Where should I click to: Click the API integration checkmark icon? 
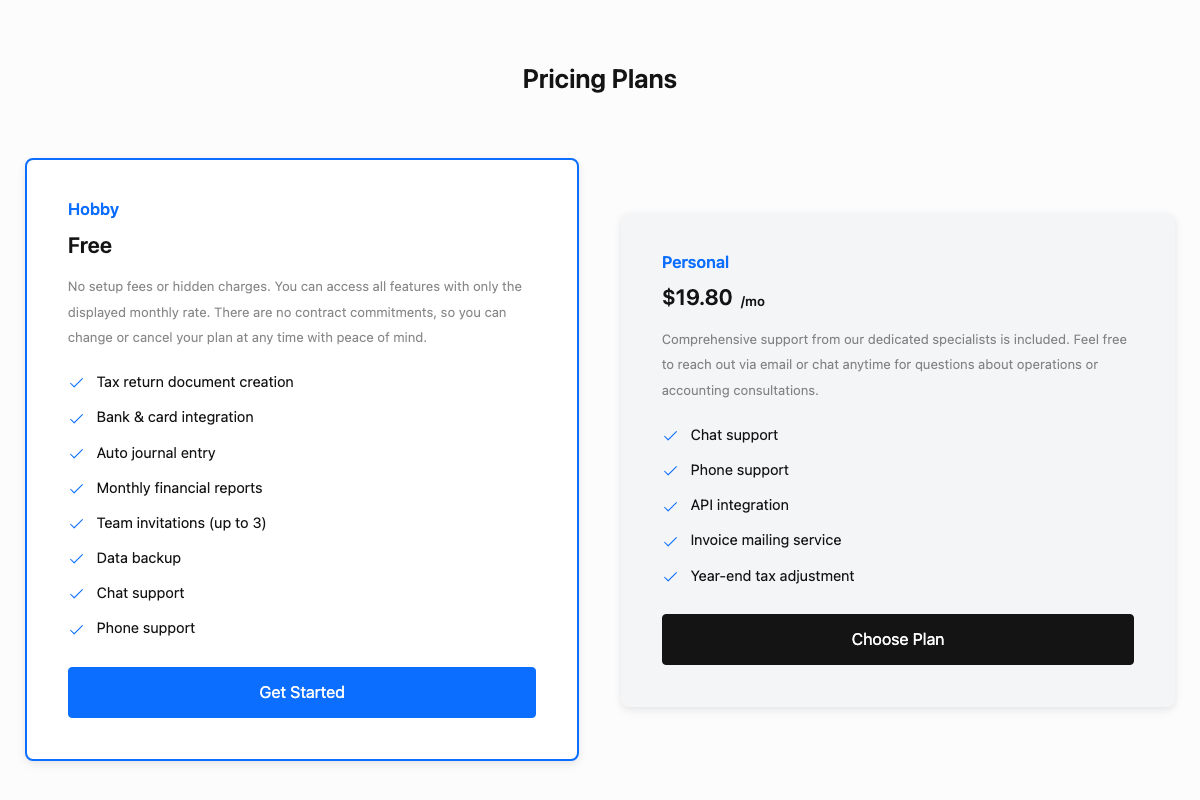pyautogui.click(x=670, y=506)
